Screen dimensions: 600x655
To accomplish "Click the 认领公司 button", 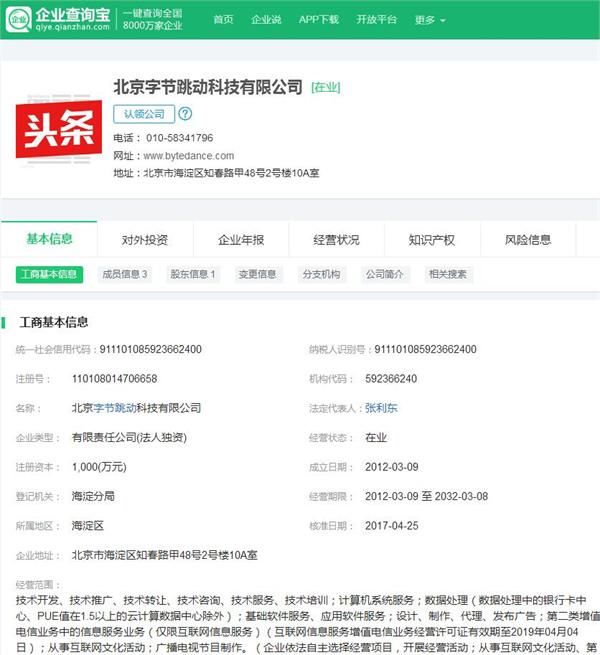I will coord(144,114).
